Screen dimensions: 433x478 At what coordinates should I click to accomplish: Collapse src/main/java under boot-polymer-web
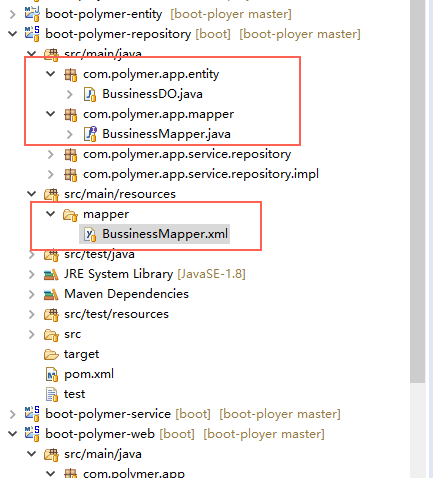click(x=31, y=454)
